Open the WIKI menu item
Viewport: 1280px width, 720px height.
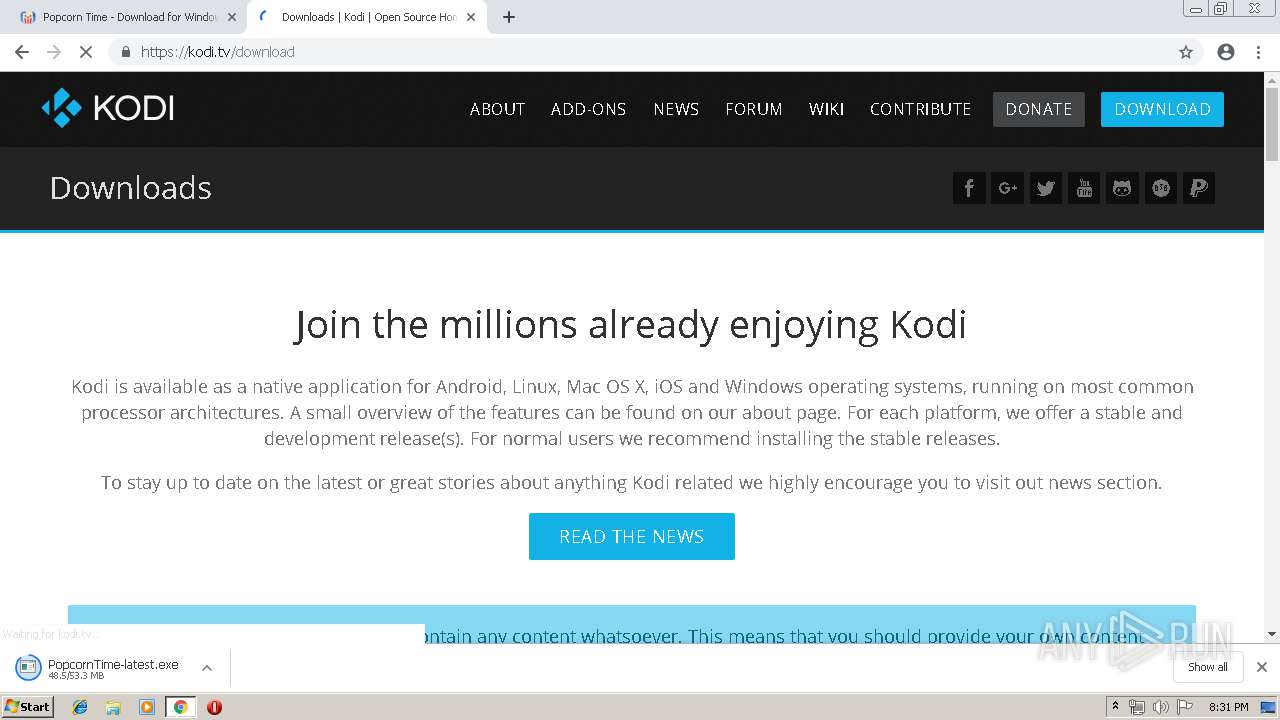pos(826,109)
